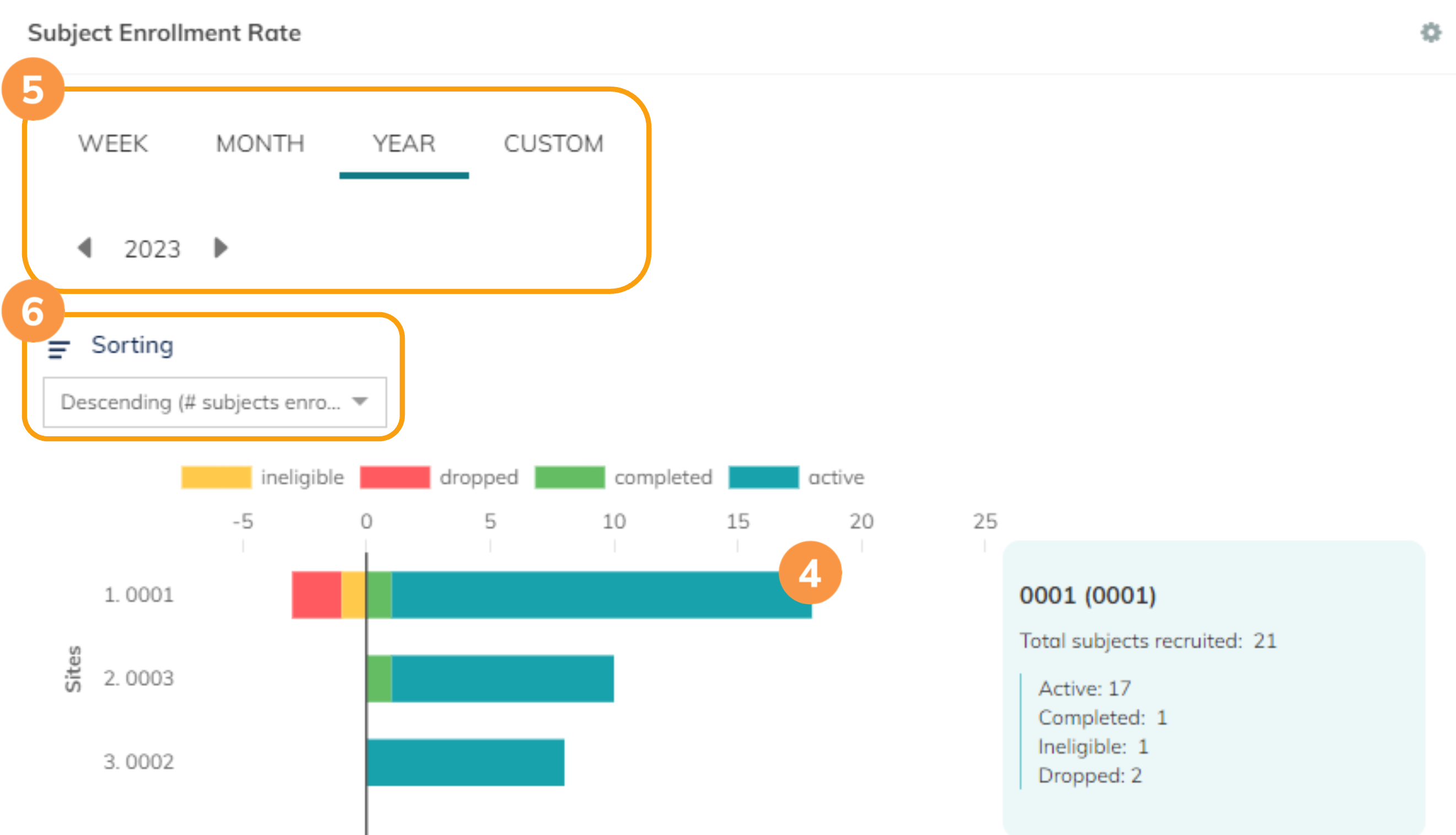This screenshot has height=835, width=1456.
Task: Toggle the dropped series in legend
Action: click(x=394, y=477)
